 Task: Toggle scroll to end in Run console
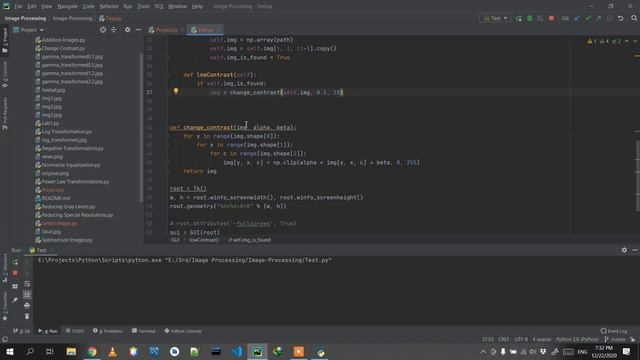point(27,294)
